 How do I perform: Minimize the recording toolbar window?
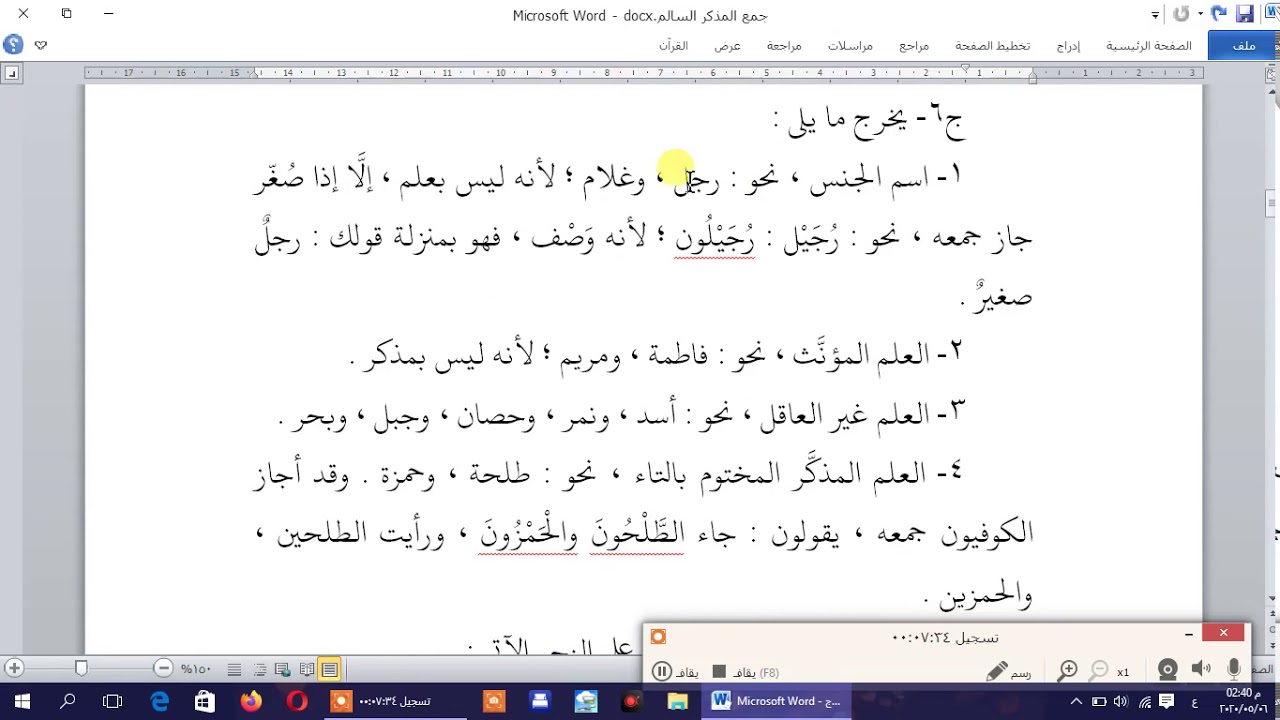(1188, 634)
